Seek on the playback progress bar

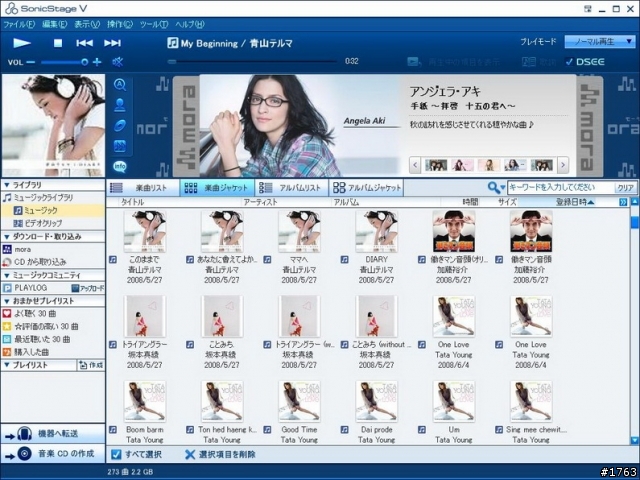[252, 62]
